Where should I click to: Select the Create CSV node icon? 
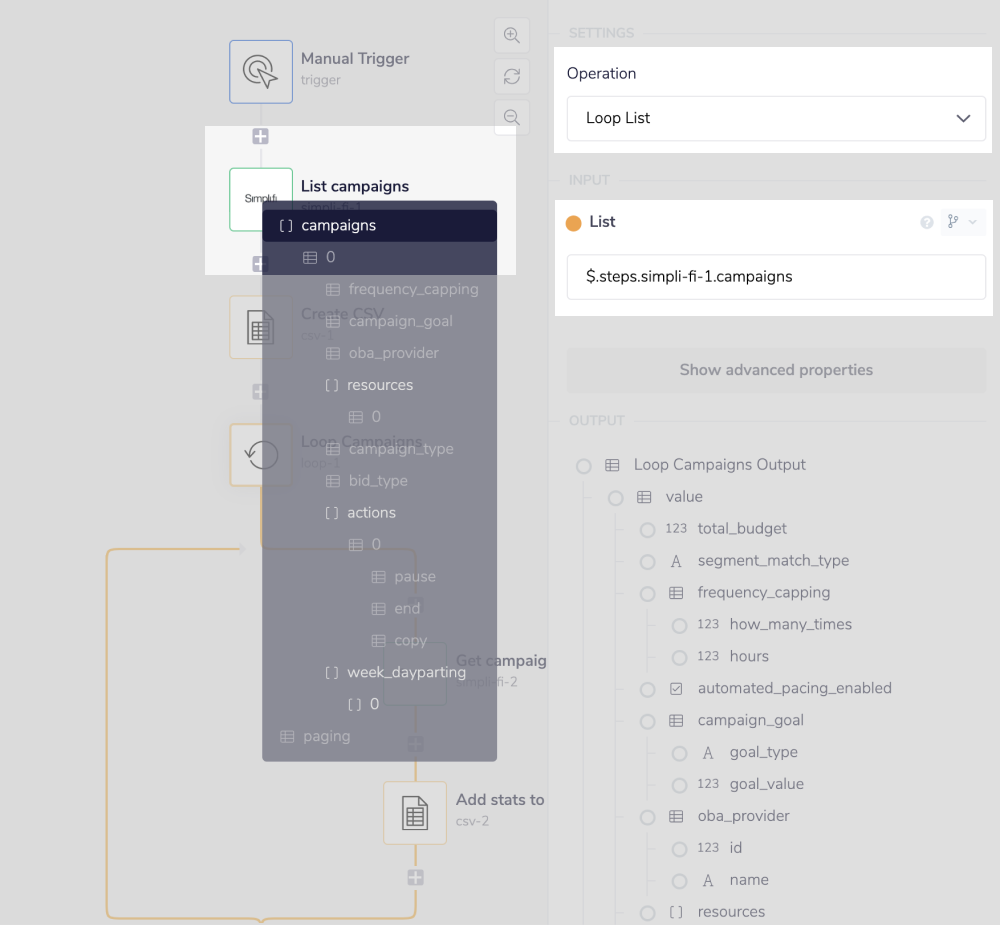[x=260, y=327]
